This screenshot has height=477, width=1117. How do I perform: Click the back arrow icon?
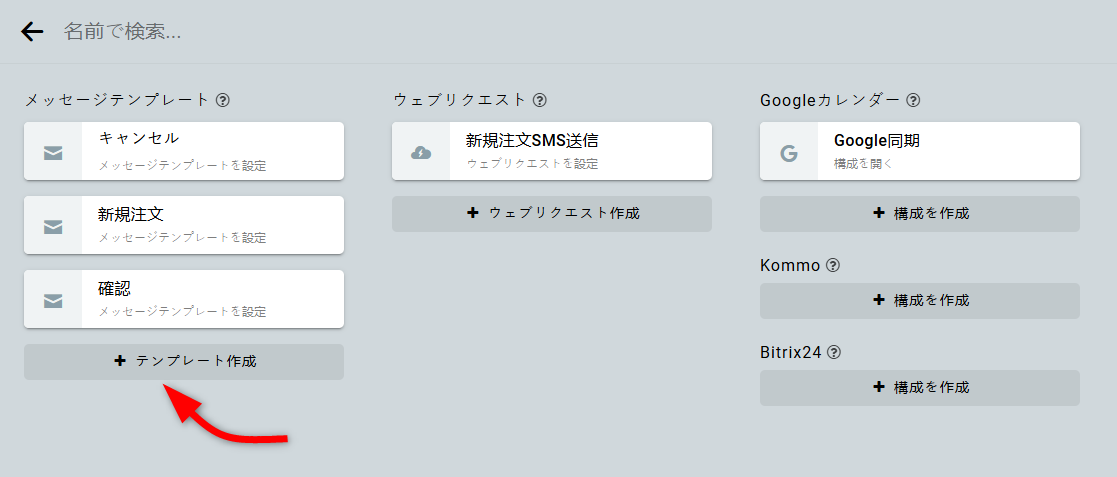pyautogui.click(x=32, y=32)
